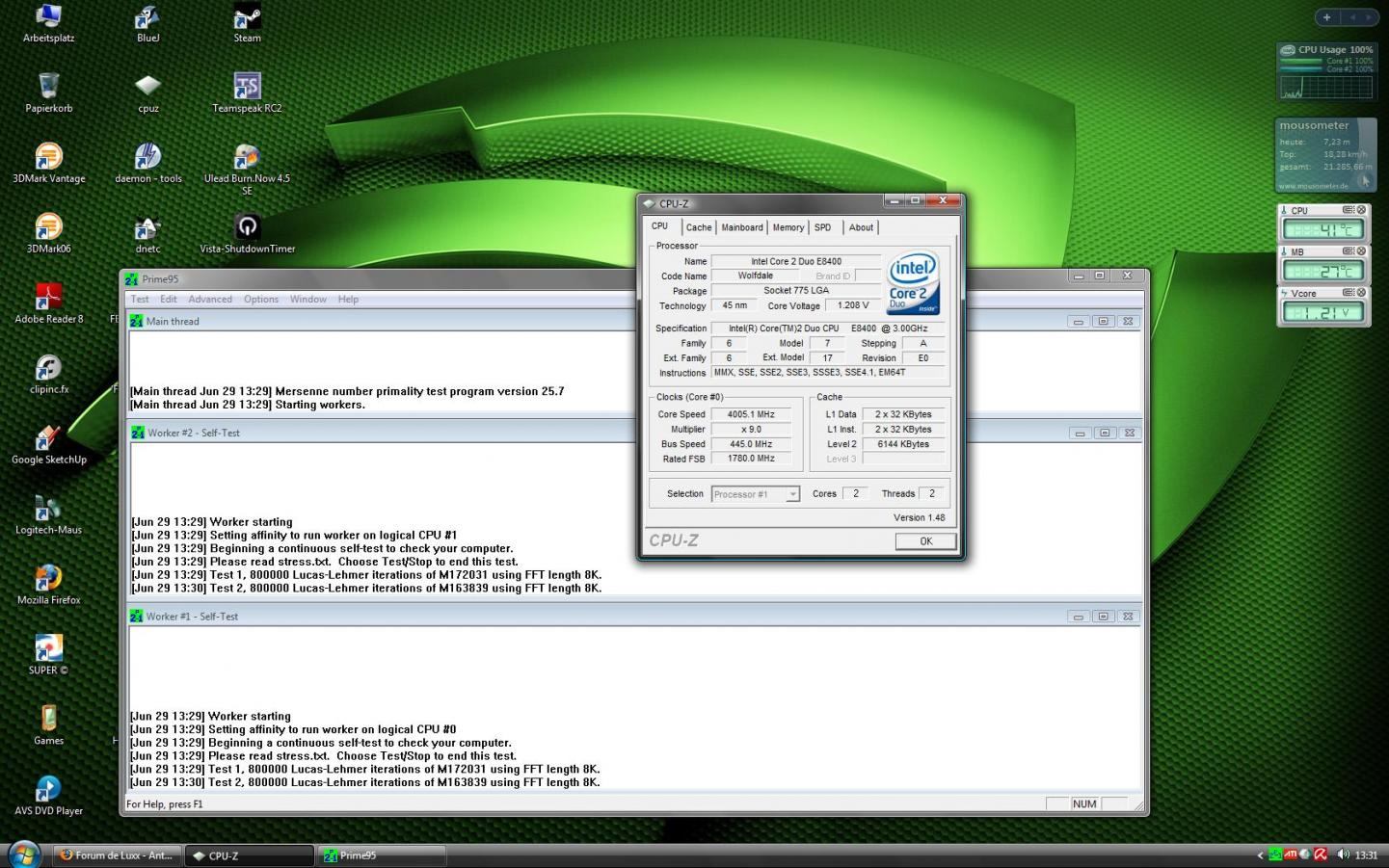
Task: Switch to the Mainboard tab in CPU-Z
Action: [x=742, y=227]
